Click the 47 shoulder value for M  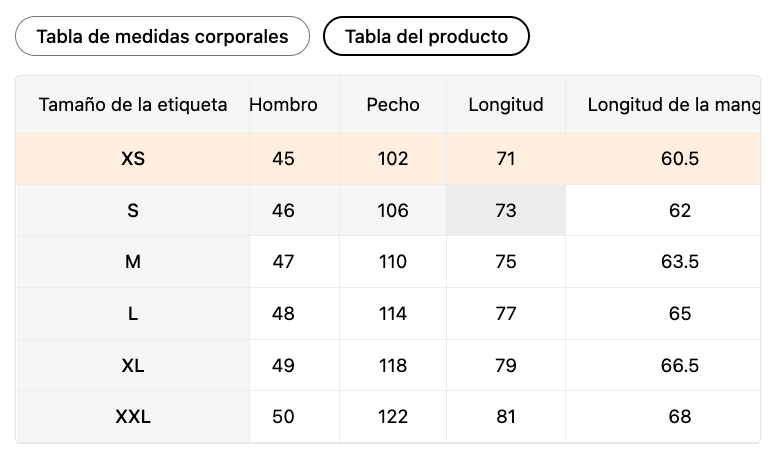[284, 262]
